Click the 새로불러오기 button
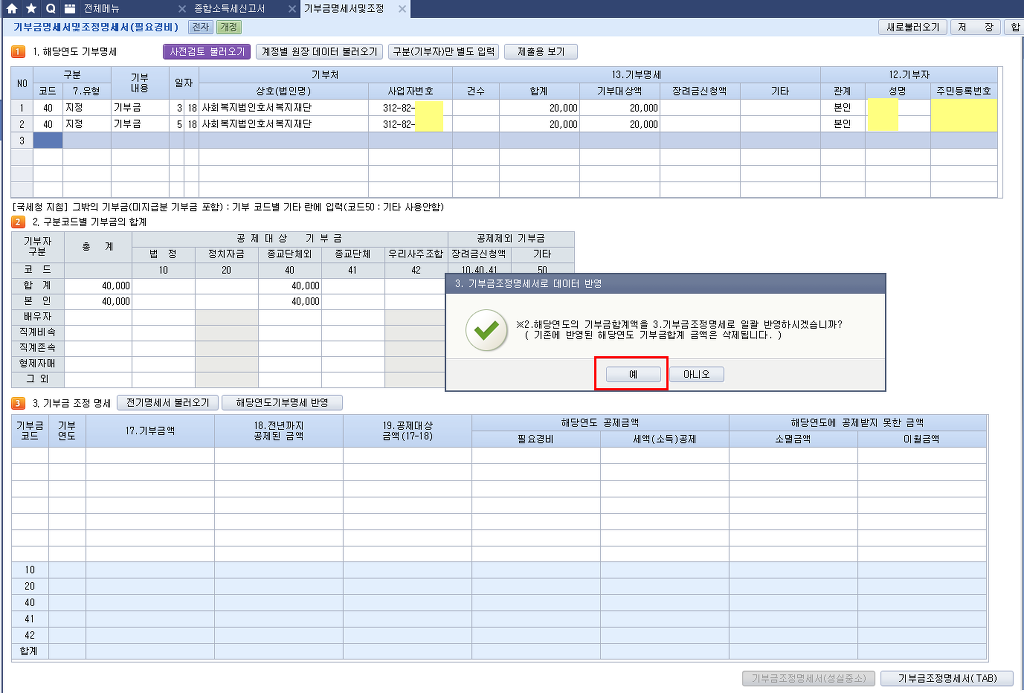Viewport: 1024px width, 693px height. pos(911,27)
